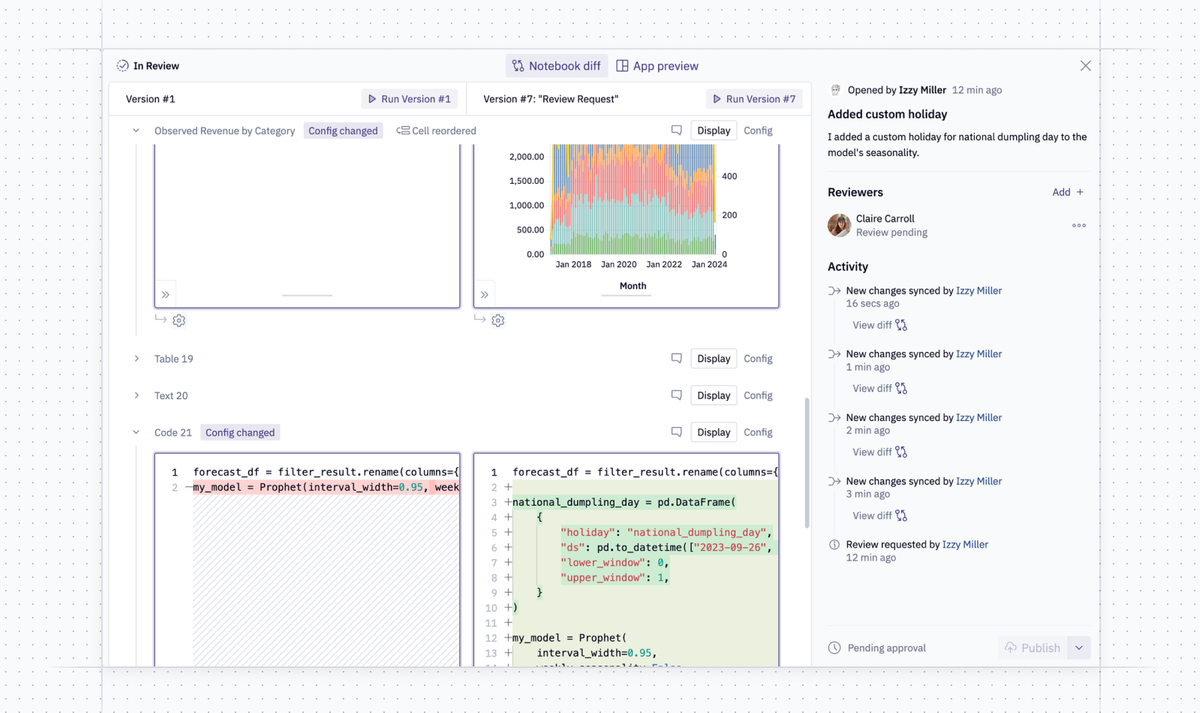Expand the Text 20 cell
1200x713 pixels.
(x=136, y=396)
